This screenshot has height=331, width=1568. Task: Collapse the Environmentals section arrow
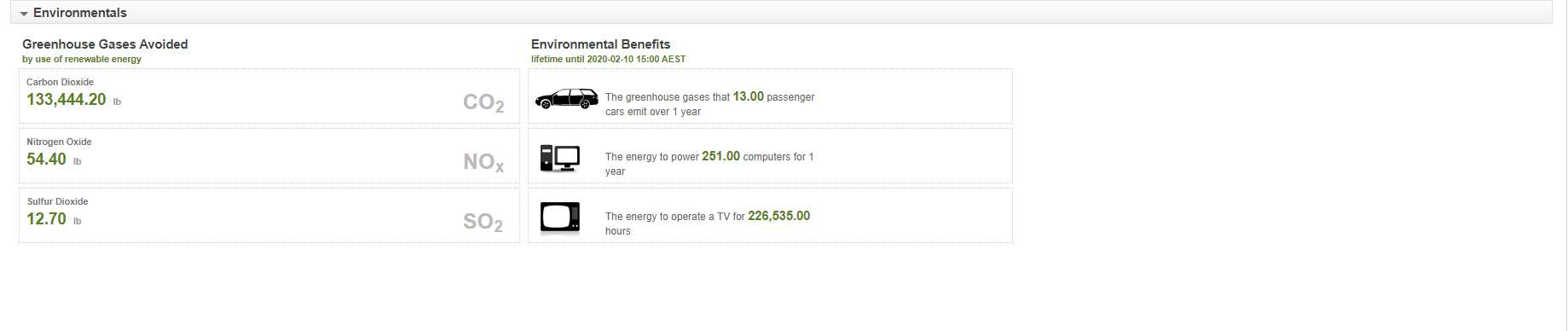(24, 14)
